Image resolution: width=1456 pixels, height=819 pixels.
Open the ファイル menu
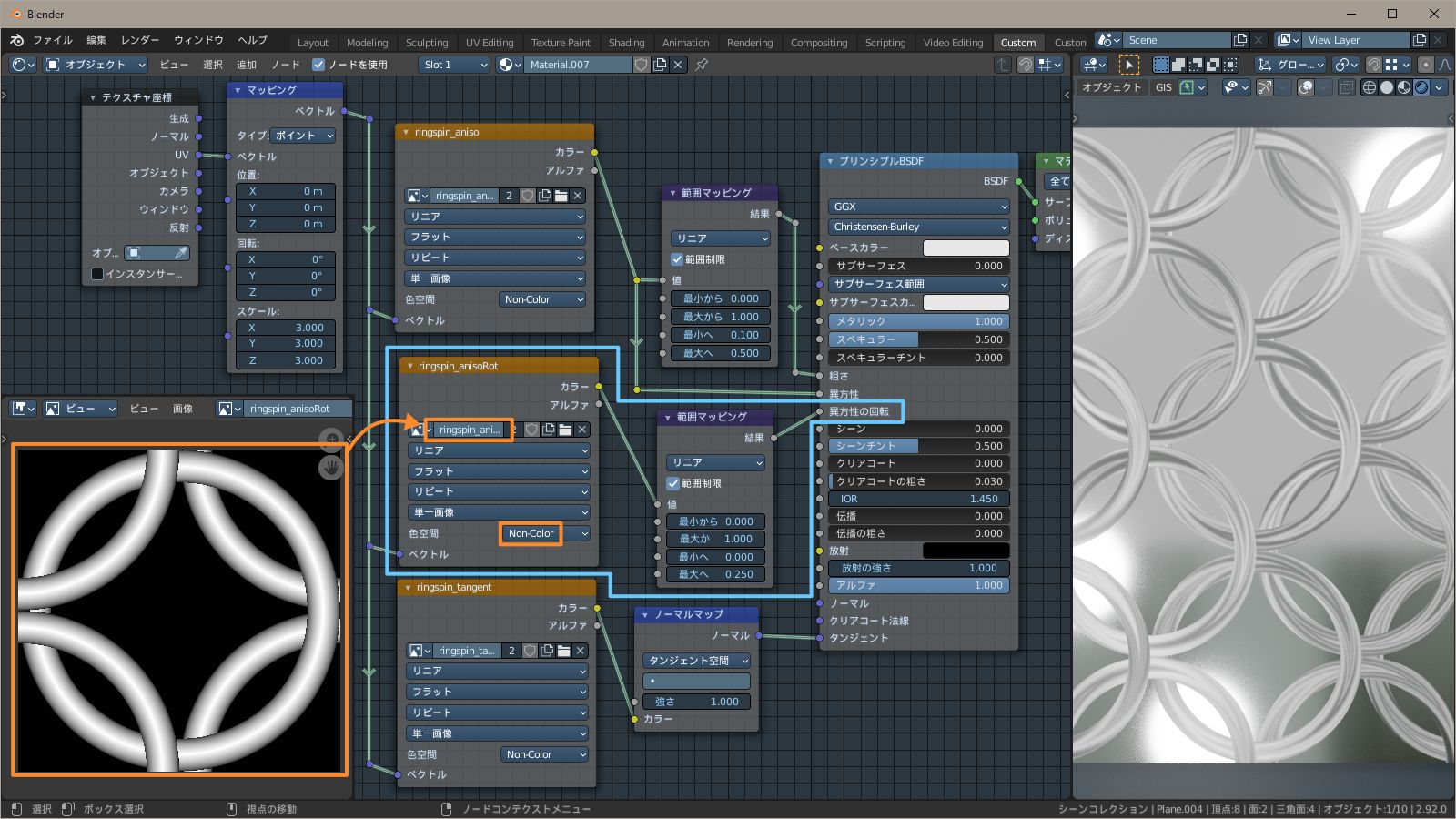point(52,40)
